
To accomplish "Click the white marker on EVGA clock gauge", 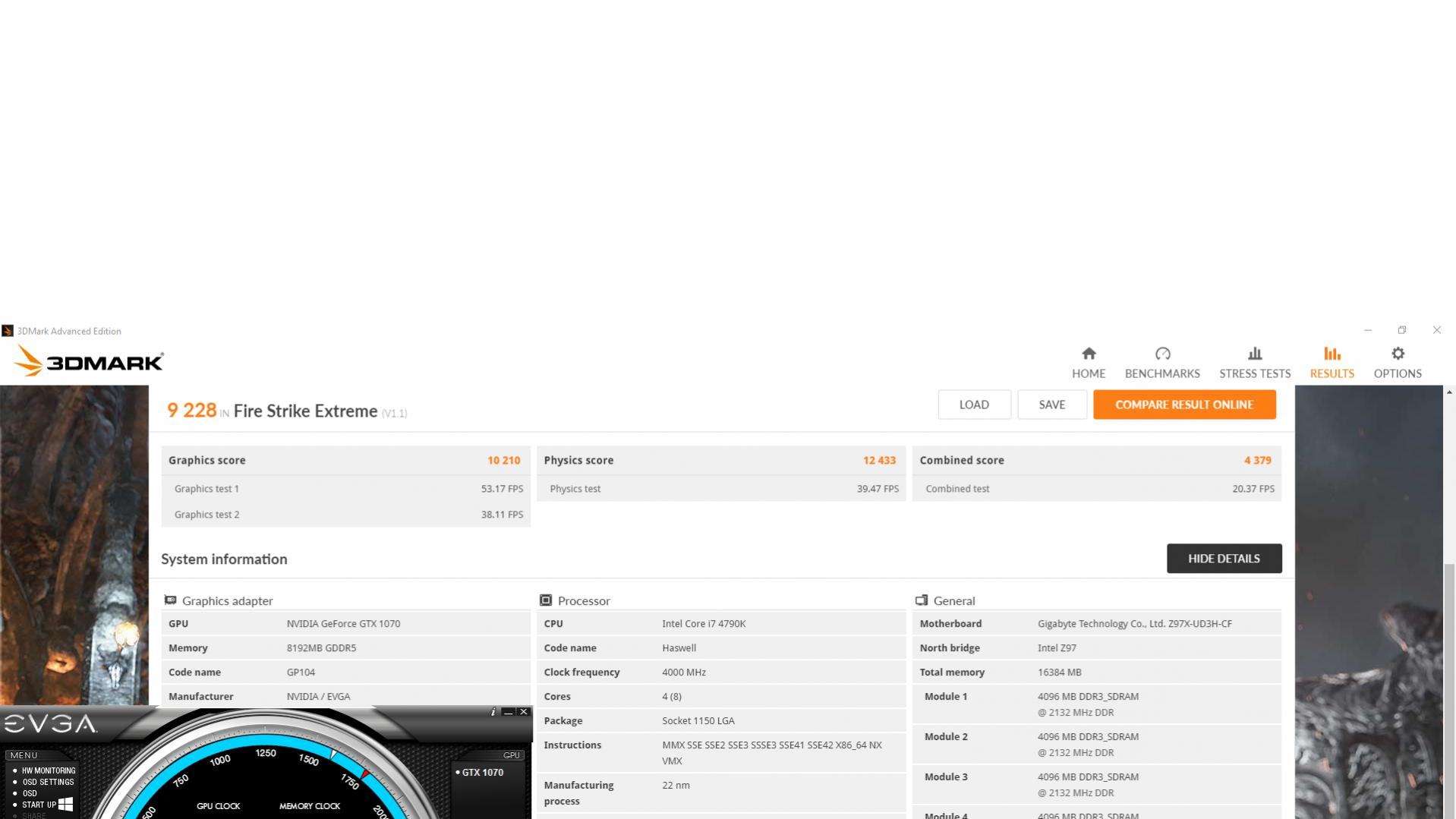I will click(x=333, y=754).
